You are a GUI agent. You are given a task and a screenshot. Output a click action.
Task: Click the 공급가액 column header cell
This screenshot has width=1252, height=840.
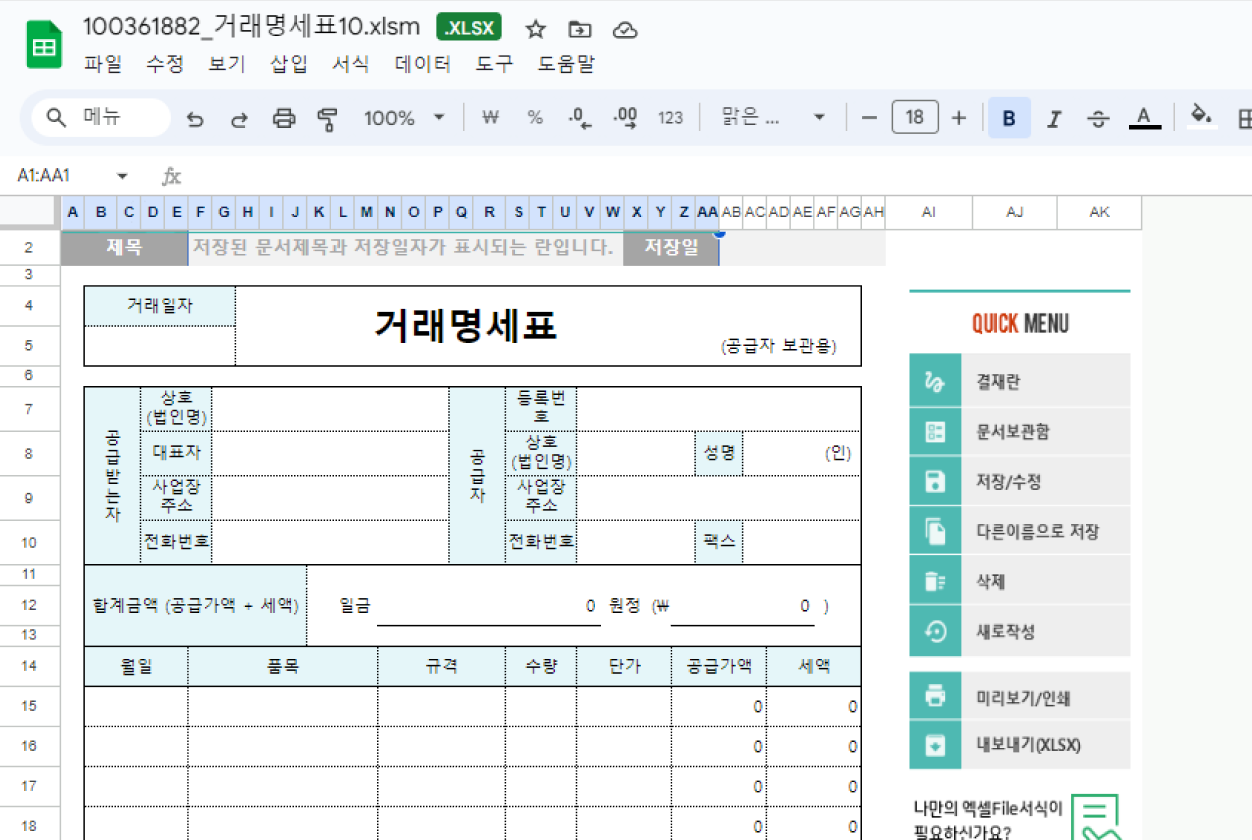(719, 666)
